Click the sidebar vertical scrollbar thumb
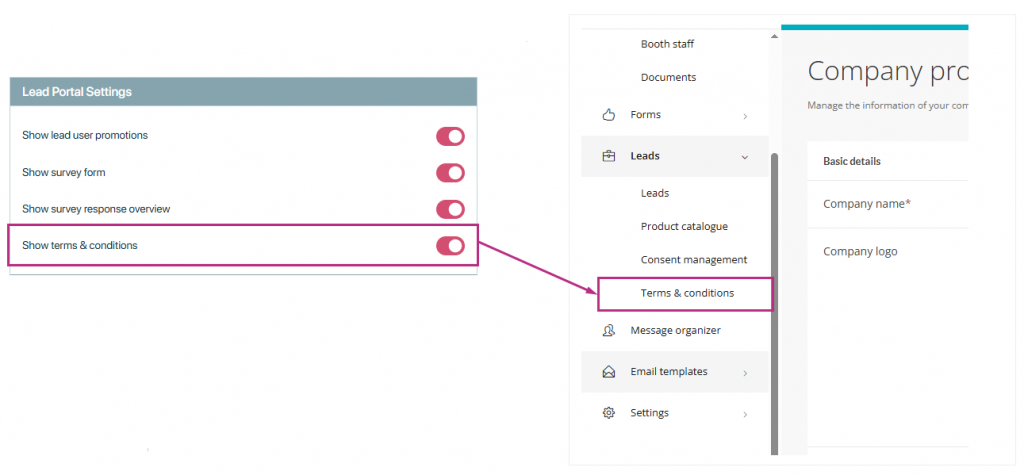Screen dimensions: 1024x475 pyautogui.click(x=774, y=300)
